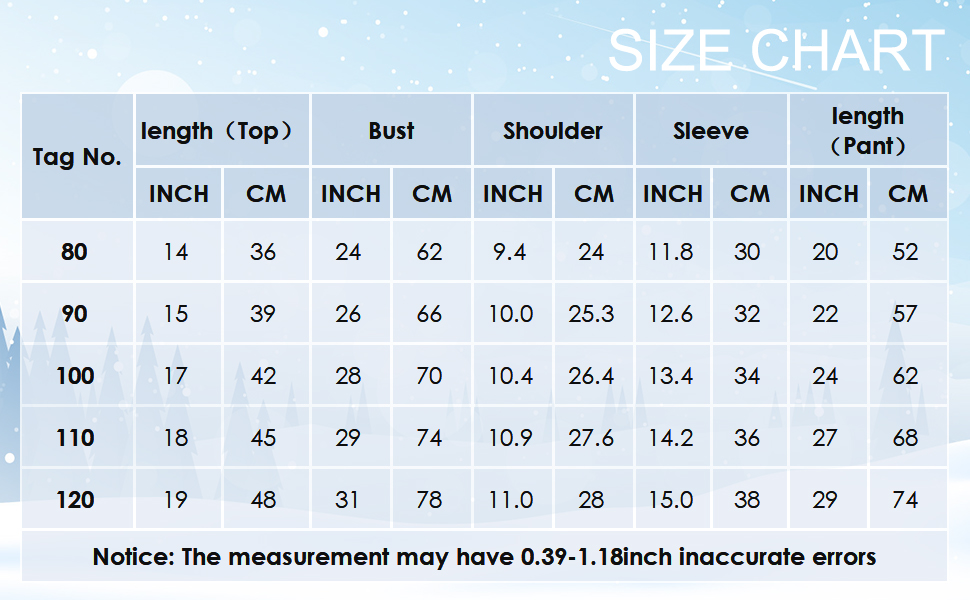970x600 pixels.
Task: Select the 14.2 sleeve inch value
Action: point(670,438)
